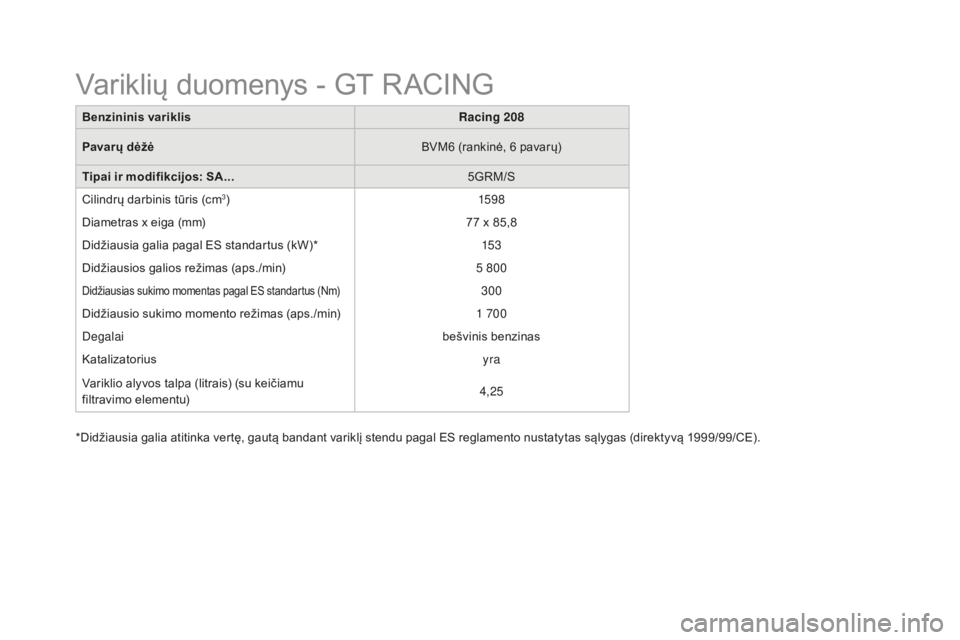Select 'Diametras x eiga (mm)' label
This screenshot has width=960, height=640.
point(144,222)
